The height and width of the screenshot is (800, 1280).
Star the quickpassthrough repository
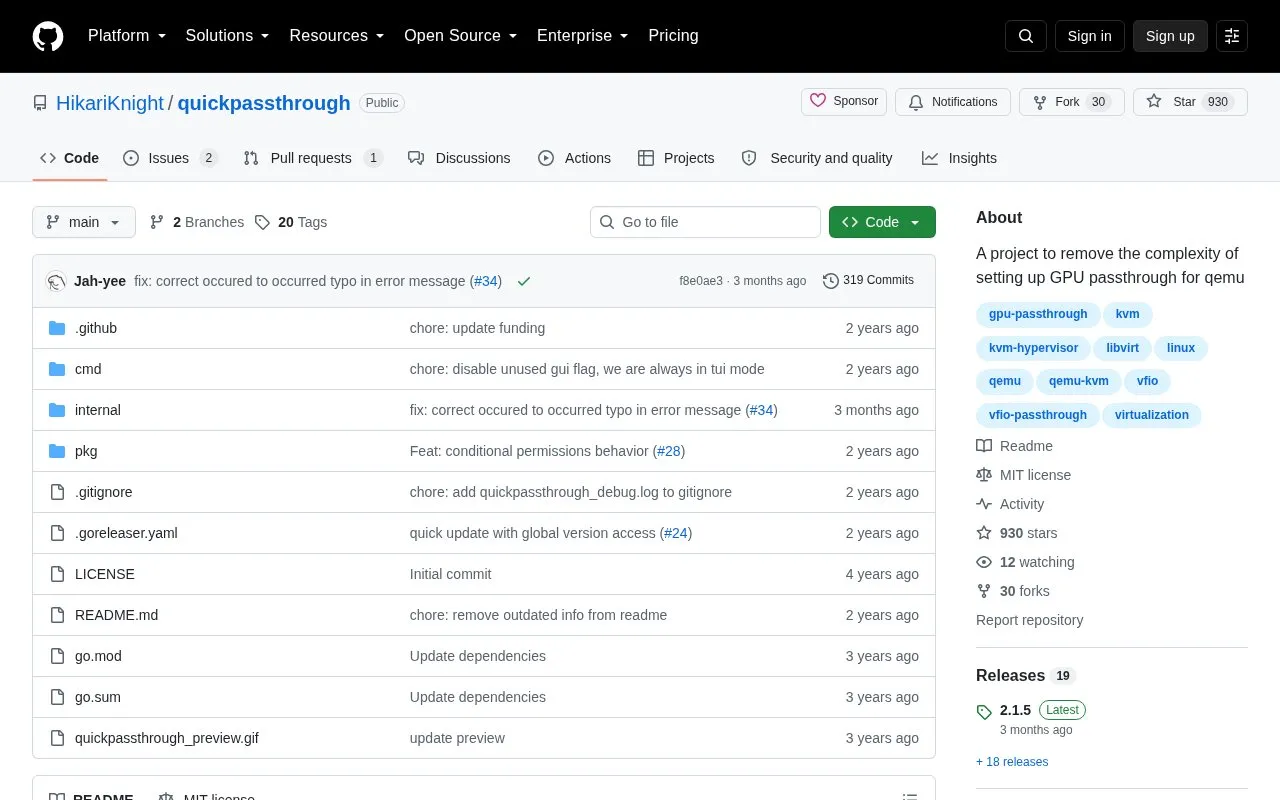(1190, 102)
